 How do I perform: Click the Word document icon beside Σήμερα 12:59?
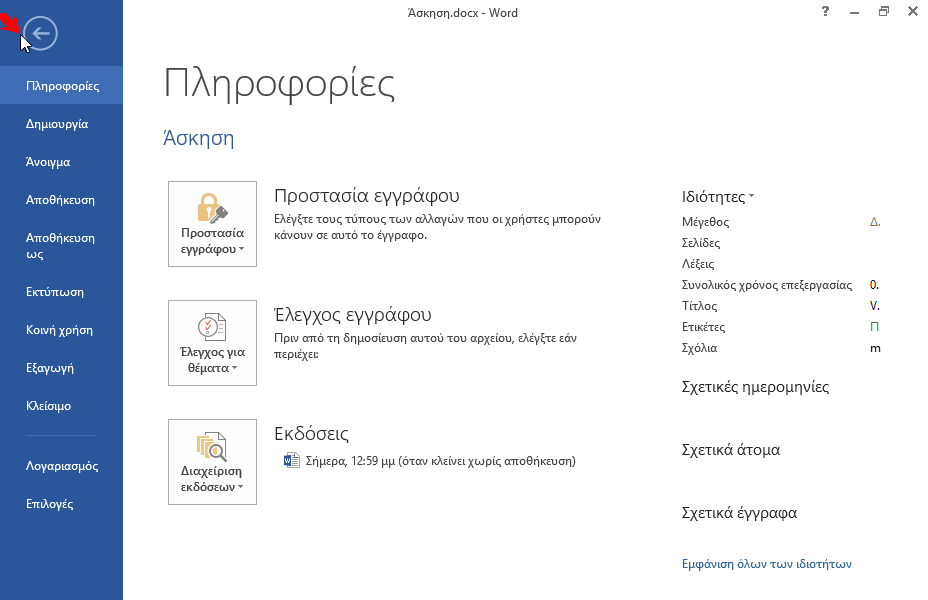tap(291, 460)
